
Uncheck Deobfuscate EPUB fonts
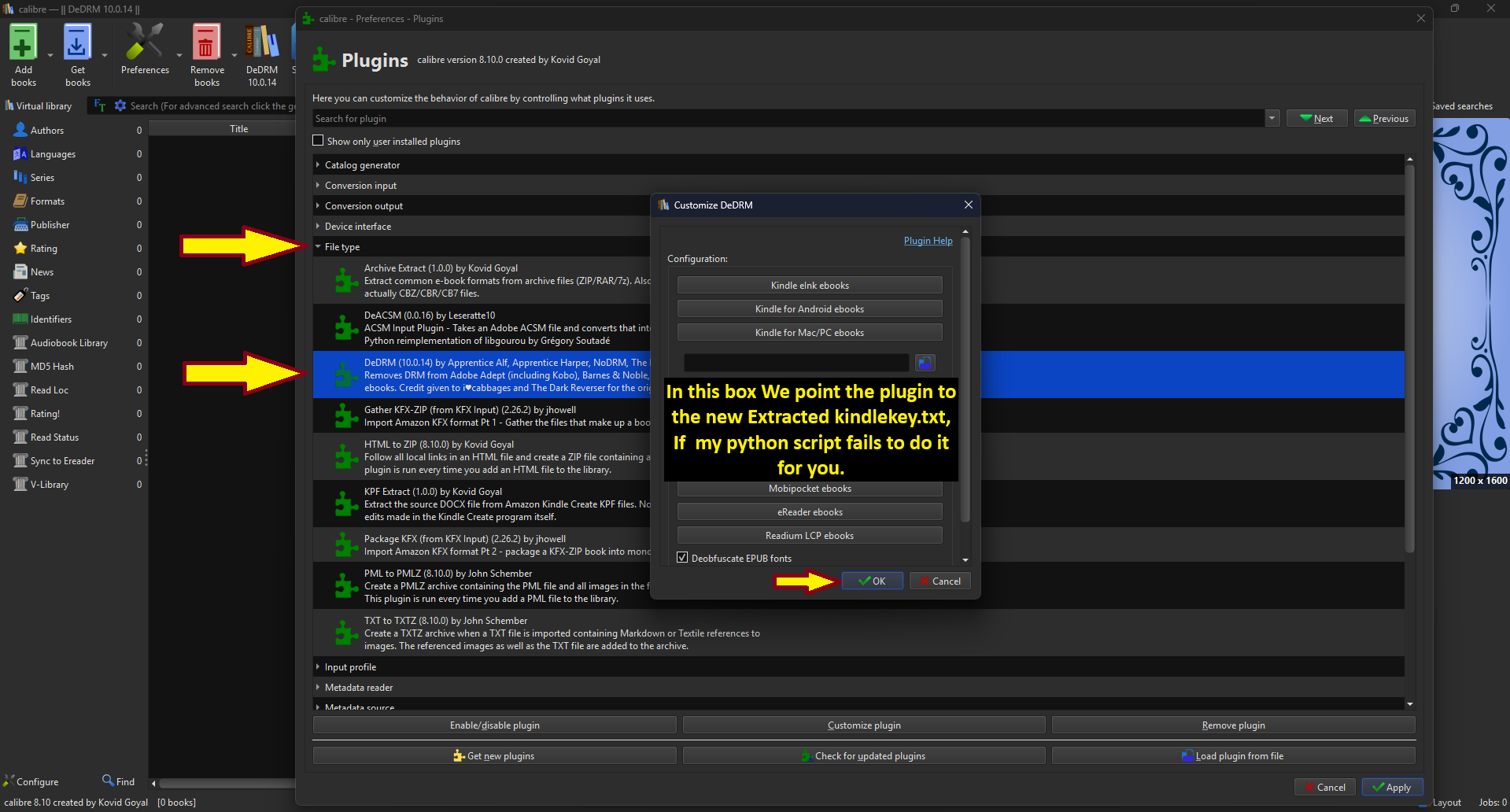(682, 558)
